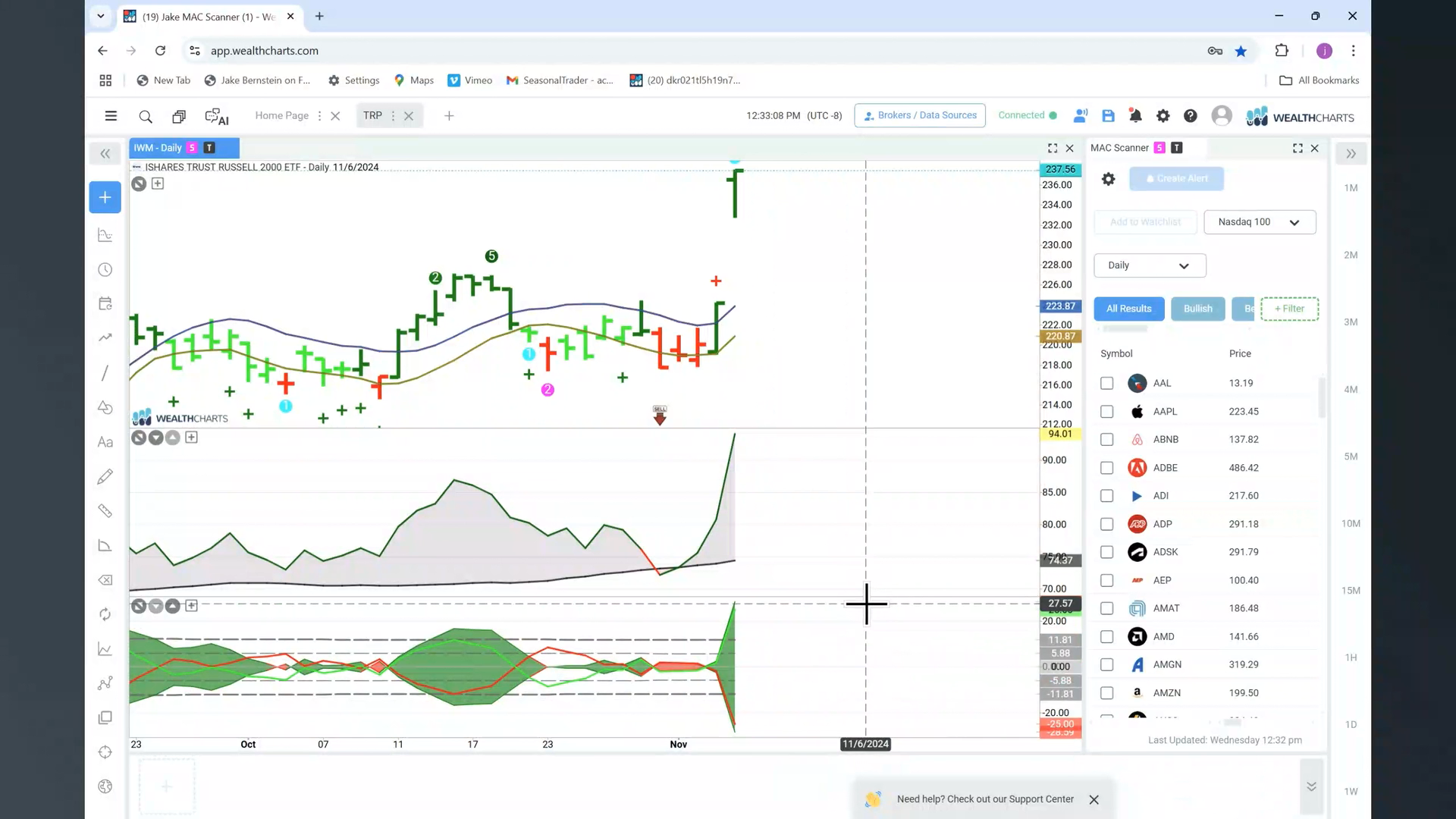
Task: Select the ruler measure tool
Action: pos(105,511)
